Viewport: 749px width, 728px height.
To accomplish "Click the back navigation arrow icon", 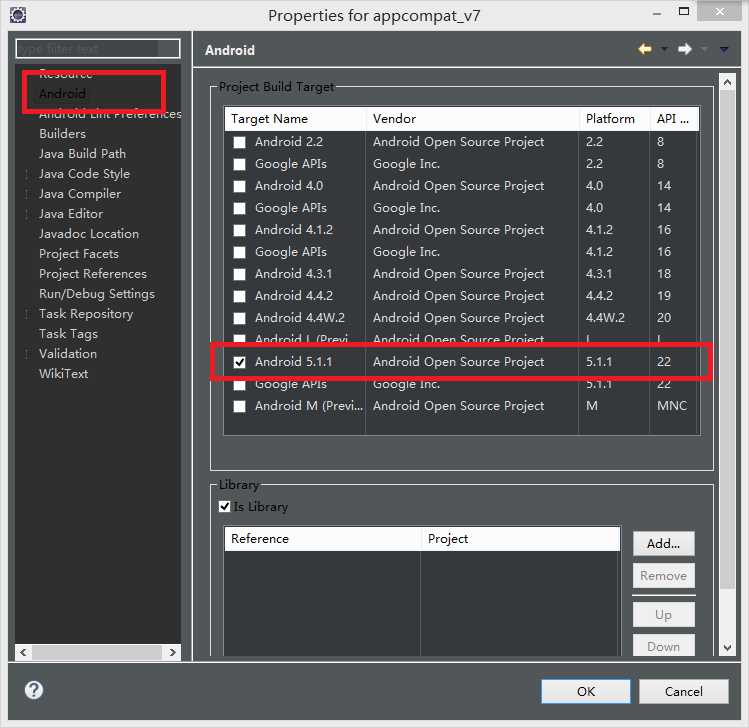I will pos(645,49).
